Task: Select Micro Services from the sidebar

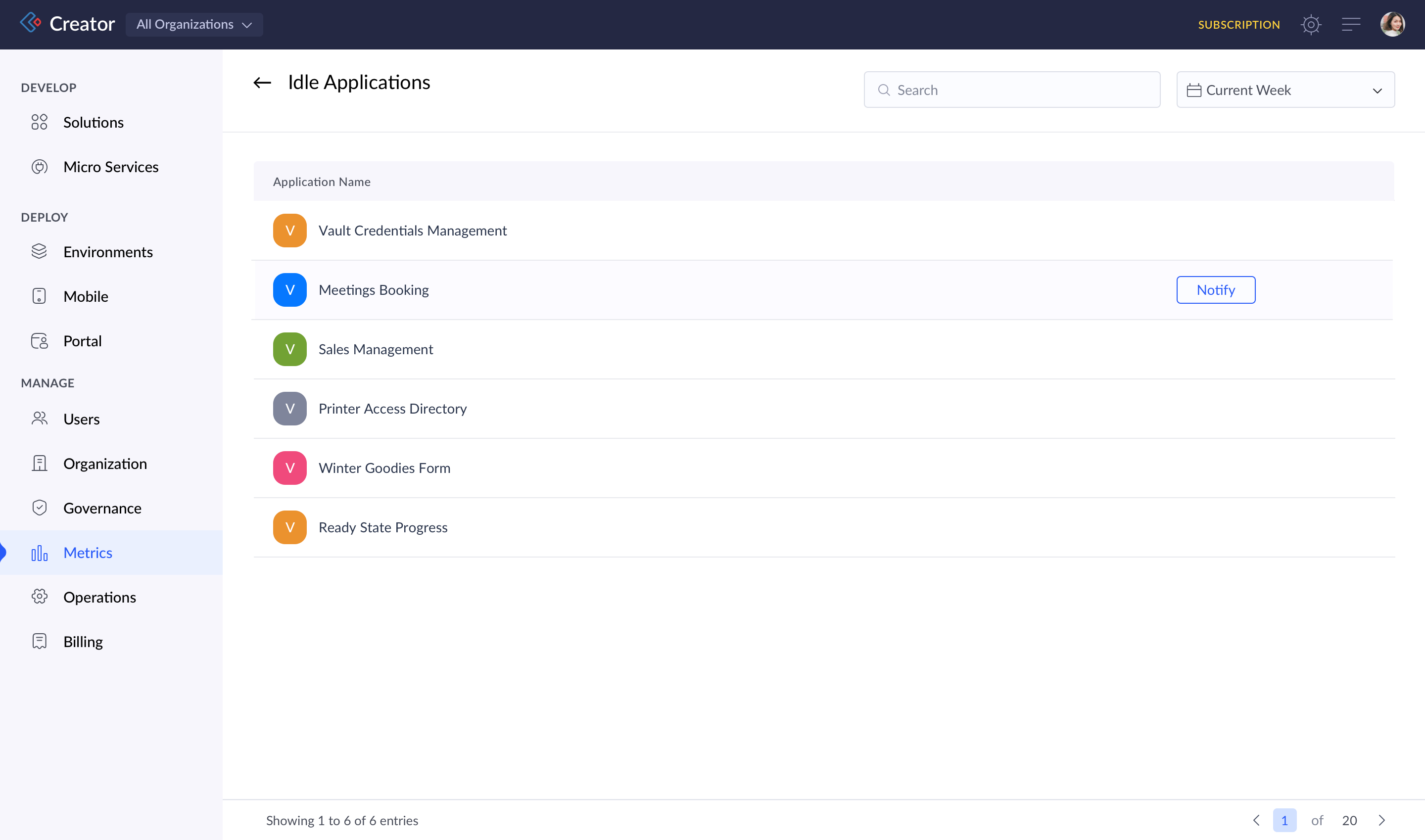Action: pyautogui.click(x=110, y=167)
